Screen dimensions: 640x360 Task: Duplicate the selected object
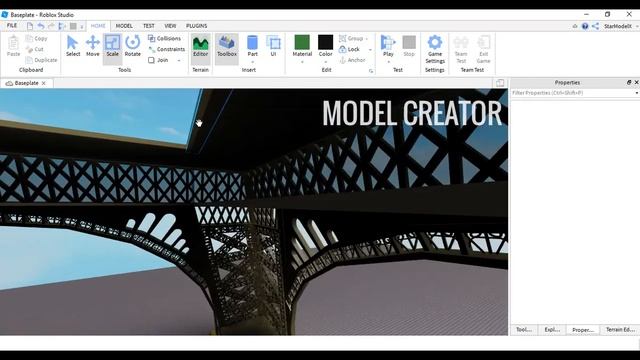pyautogui.click(x=41, y=60)
